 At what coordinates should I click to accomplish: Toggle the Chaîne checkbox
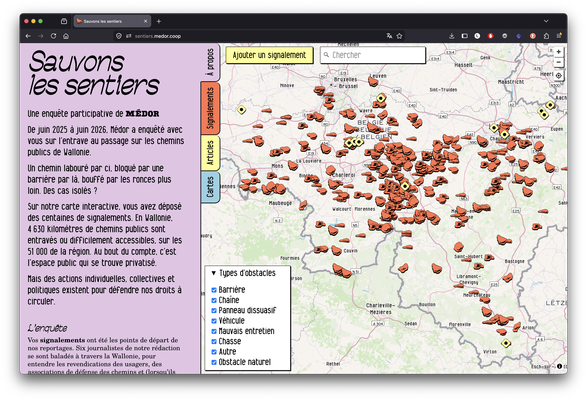[x=214, y=300]
